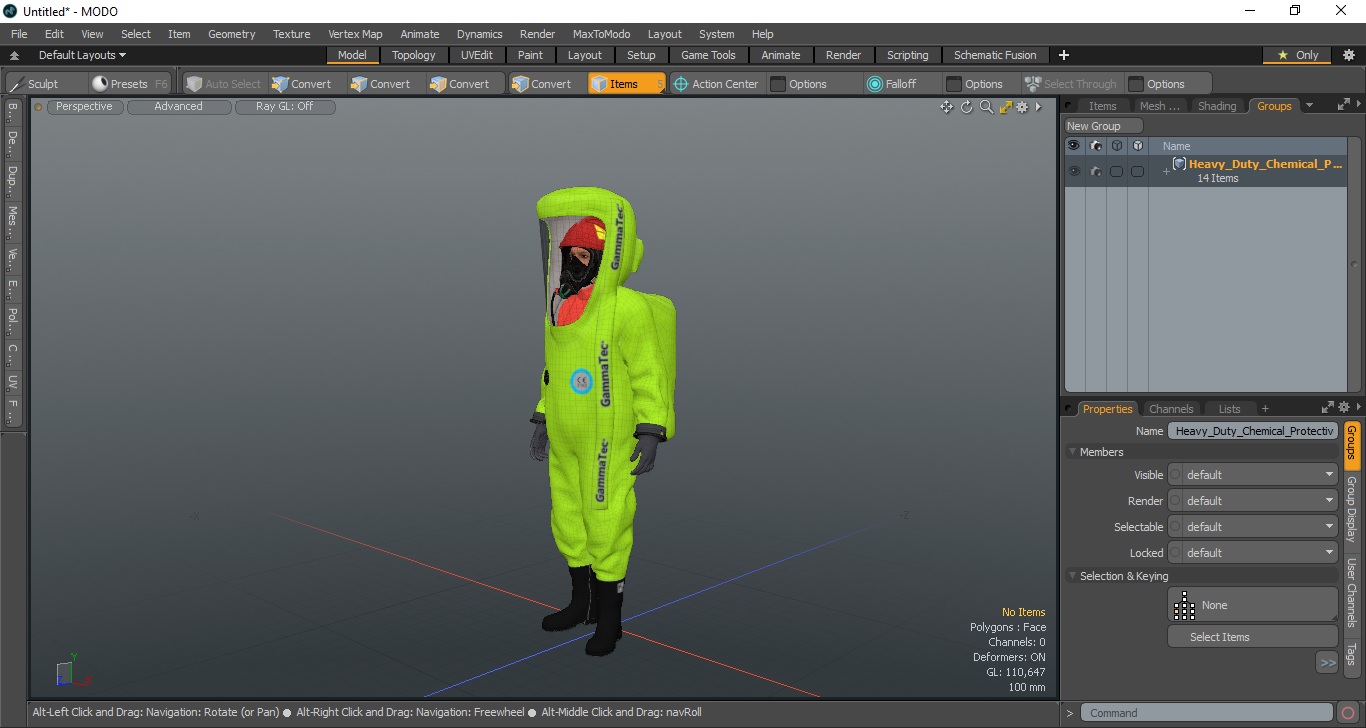Toggle the Selectable channel circle
Viewport: 1366px width, 728px height.
click(x=1175, y=527)
